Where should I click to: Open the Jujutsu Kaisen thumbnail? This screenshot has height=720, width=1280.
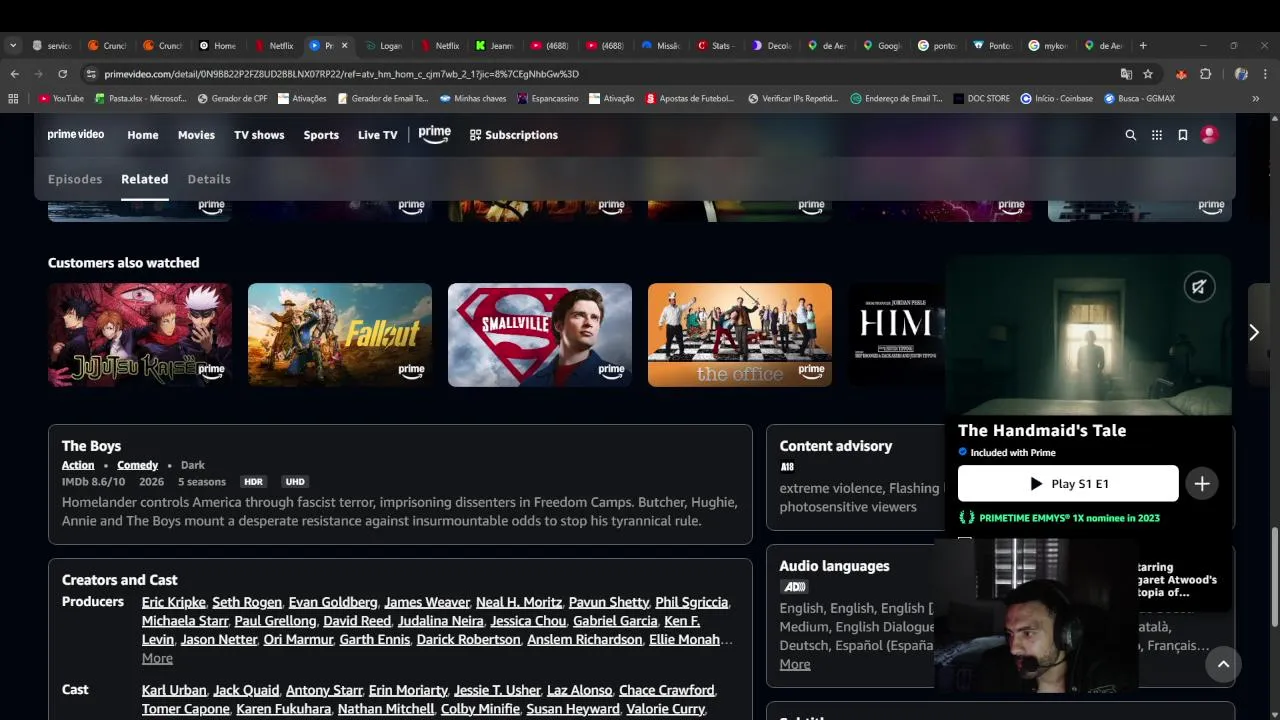tap(140, 335)
